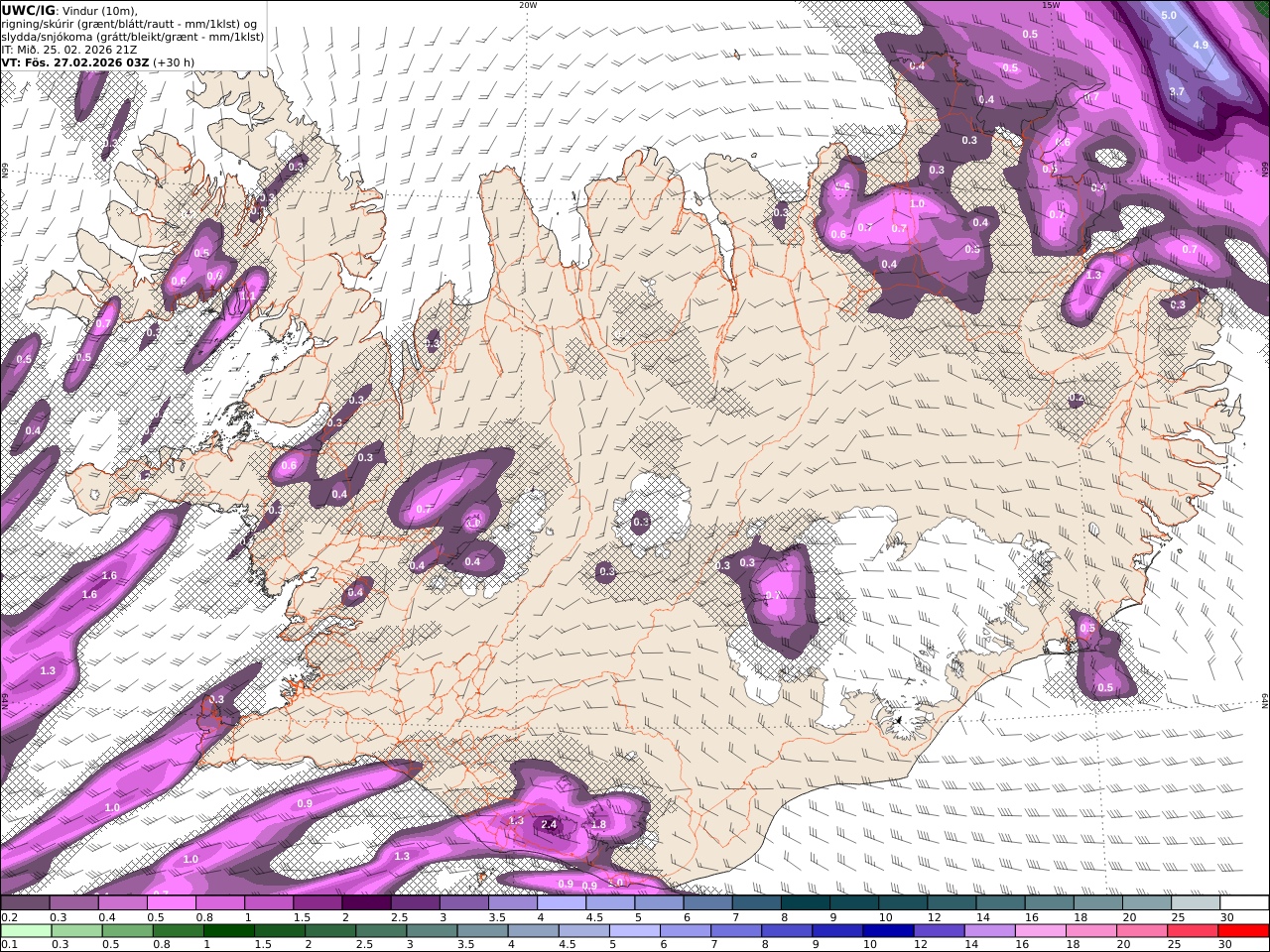
Task: Click the UWC/IG title text
Action: [29, 10]
